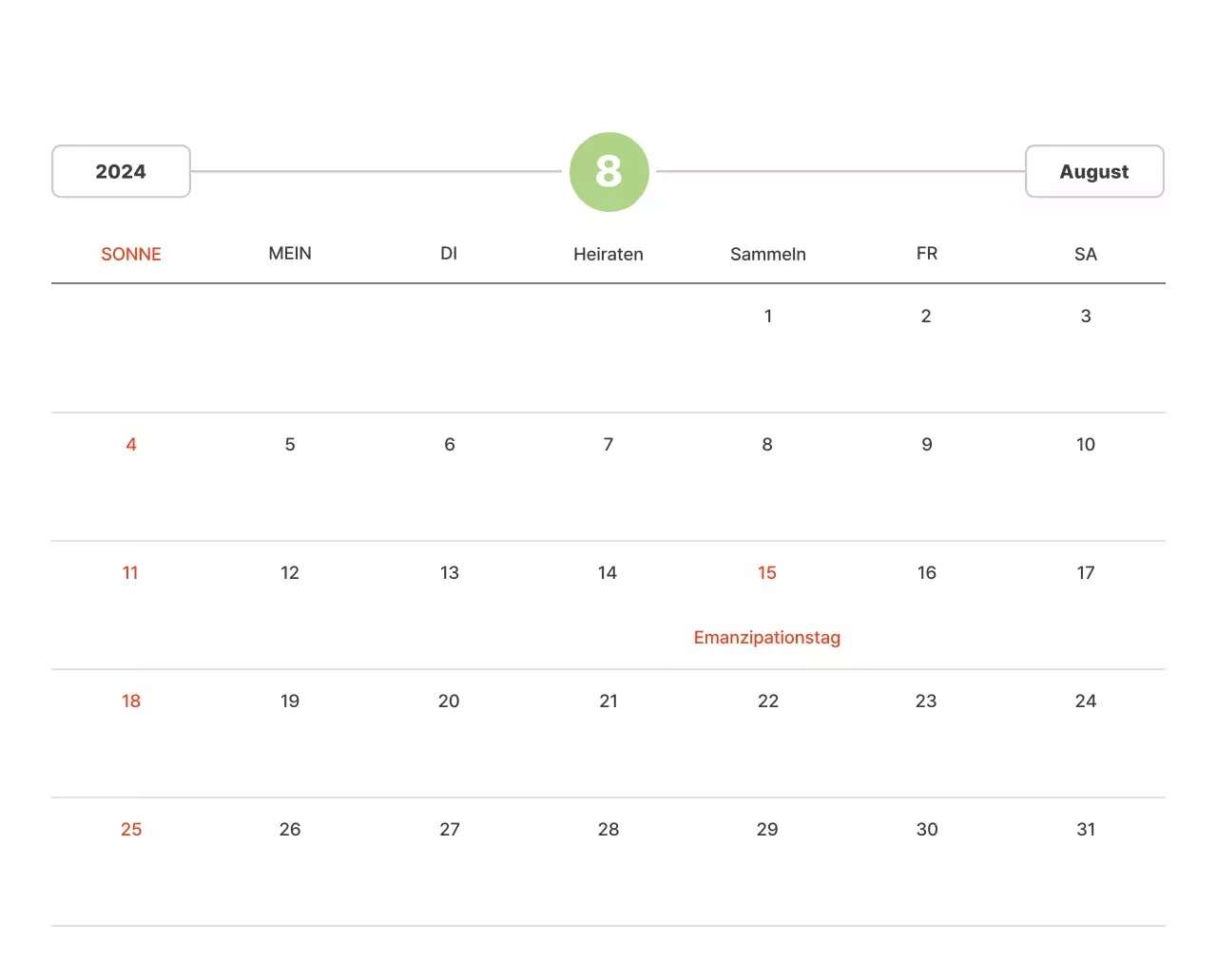Select August 15 holiday date
The width and height of the screenshot is (1217, 980).
(766, 572)
